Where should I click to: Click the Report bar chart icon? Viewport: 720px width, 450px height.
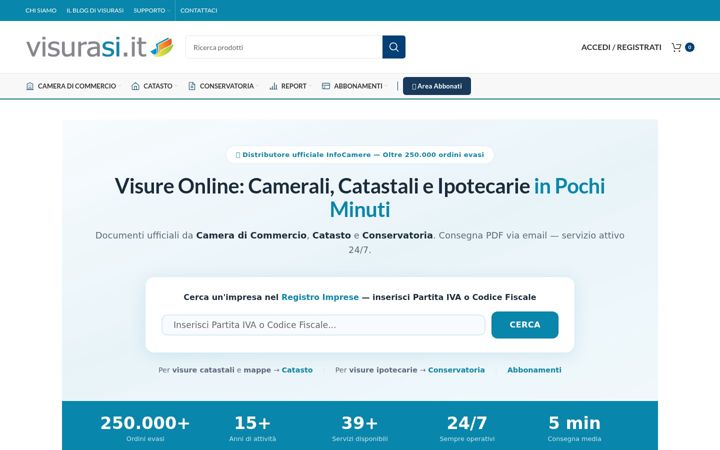coord(273,86)
